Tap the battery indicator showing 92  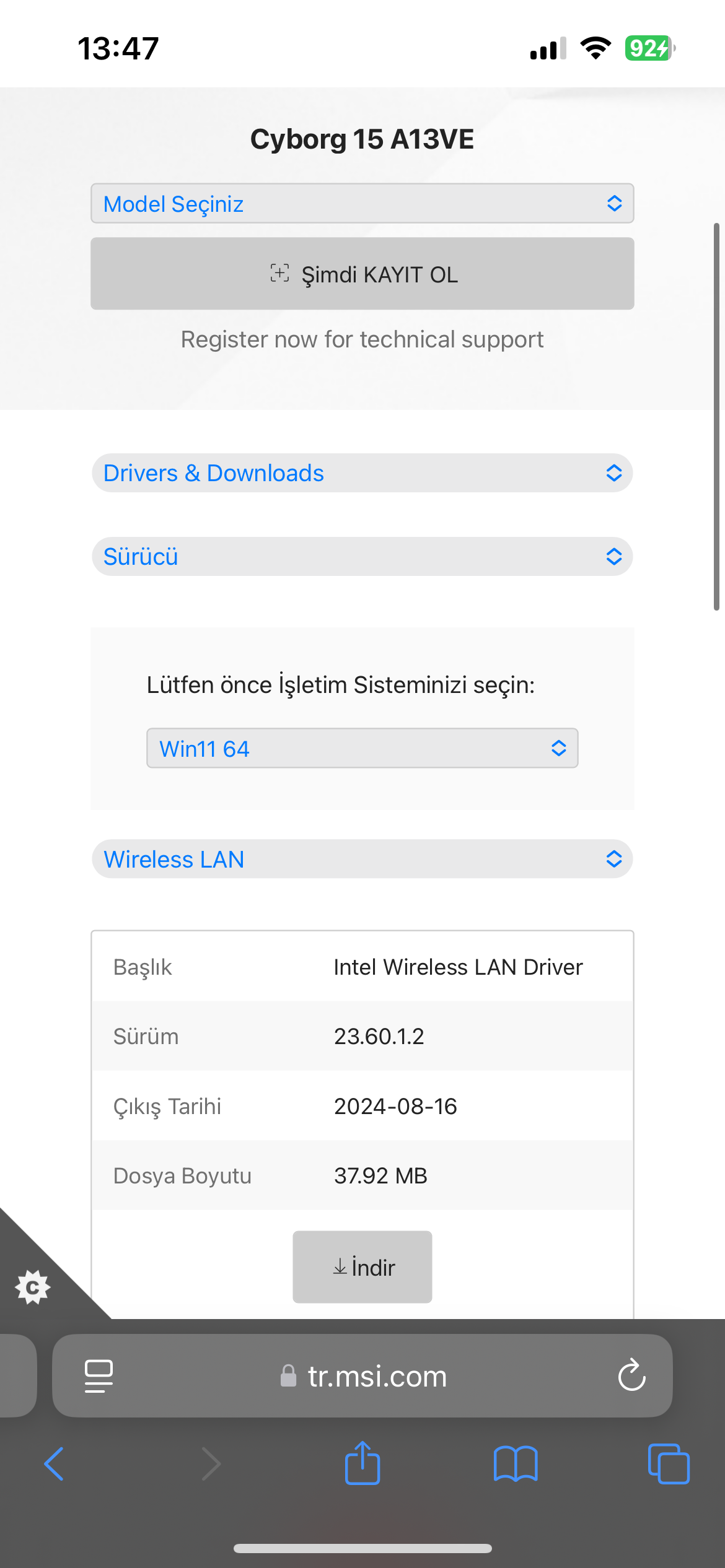650,48
